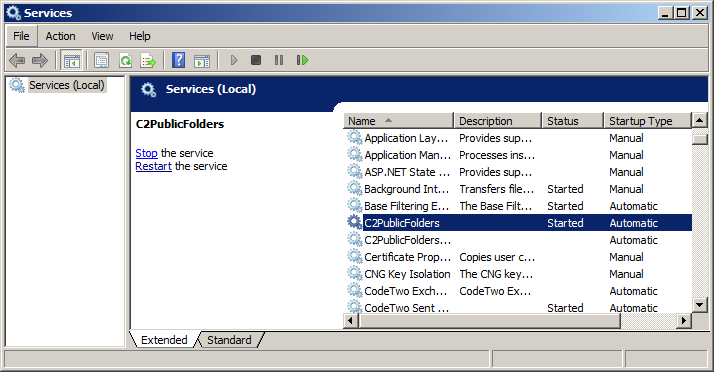
Task: Click 'The CNG key...' description cell
Action: click(496, 274)
